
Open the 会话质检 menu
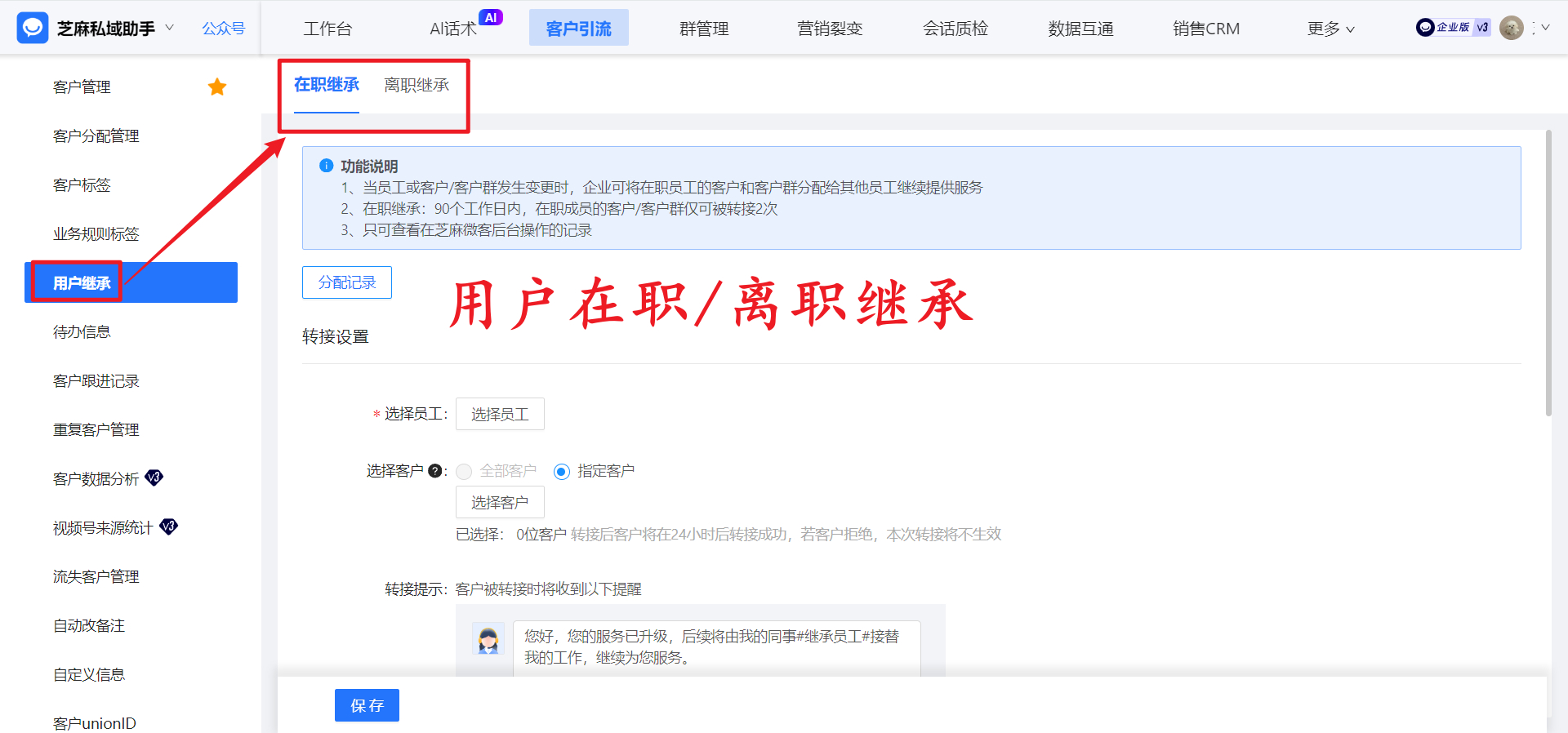955,29
